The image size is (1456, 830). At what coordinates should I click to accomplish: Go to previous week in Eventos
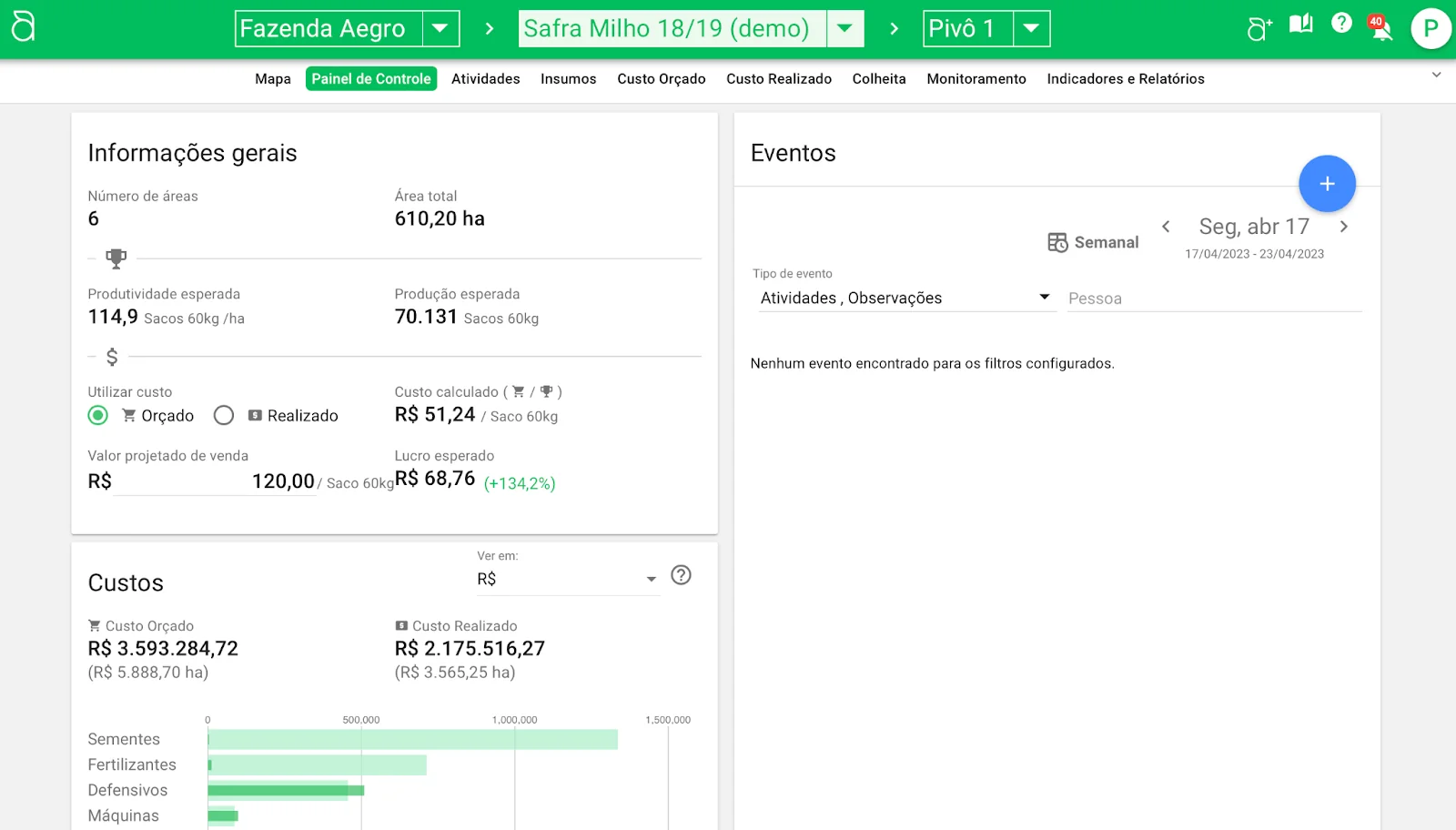[x=1166, y=227]
